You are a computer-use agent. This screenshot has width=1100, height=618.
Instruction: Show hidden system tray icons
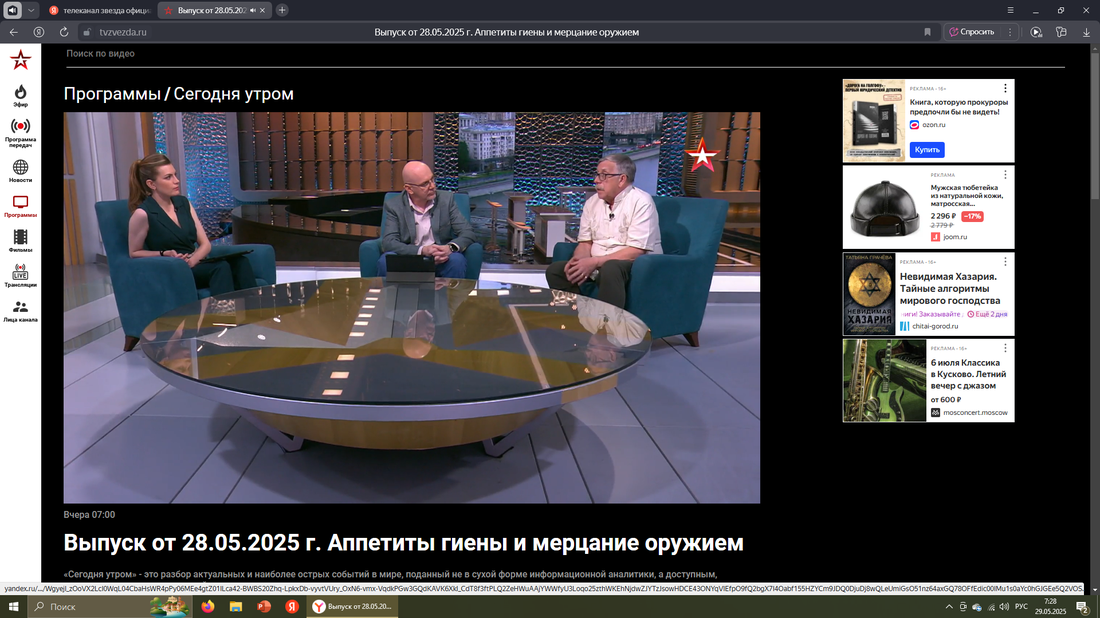(948, 607)
